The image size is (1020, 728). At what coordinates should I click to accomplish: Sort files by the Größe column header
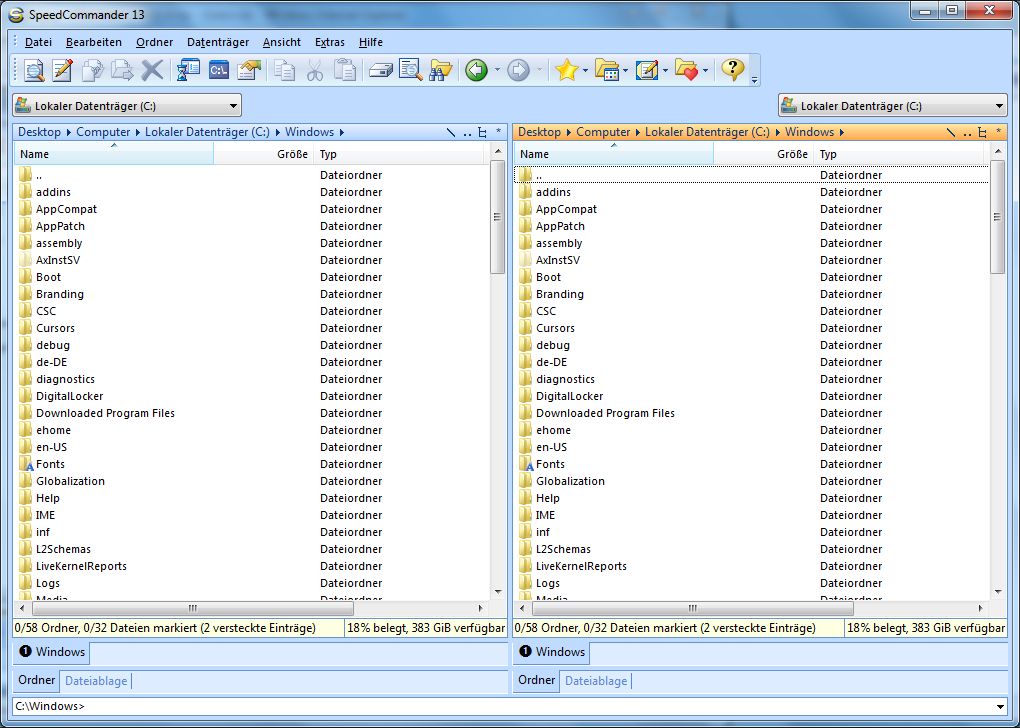point(292,154)
